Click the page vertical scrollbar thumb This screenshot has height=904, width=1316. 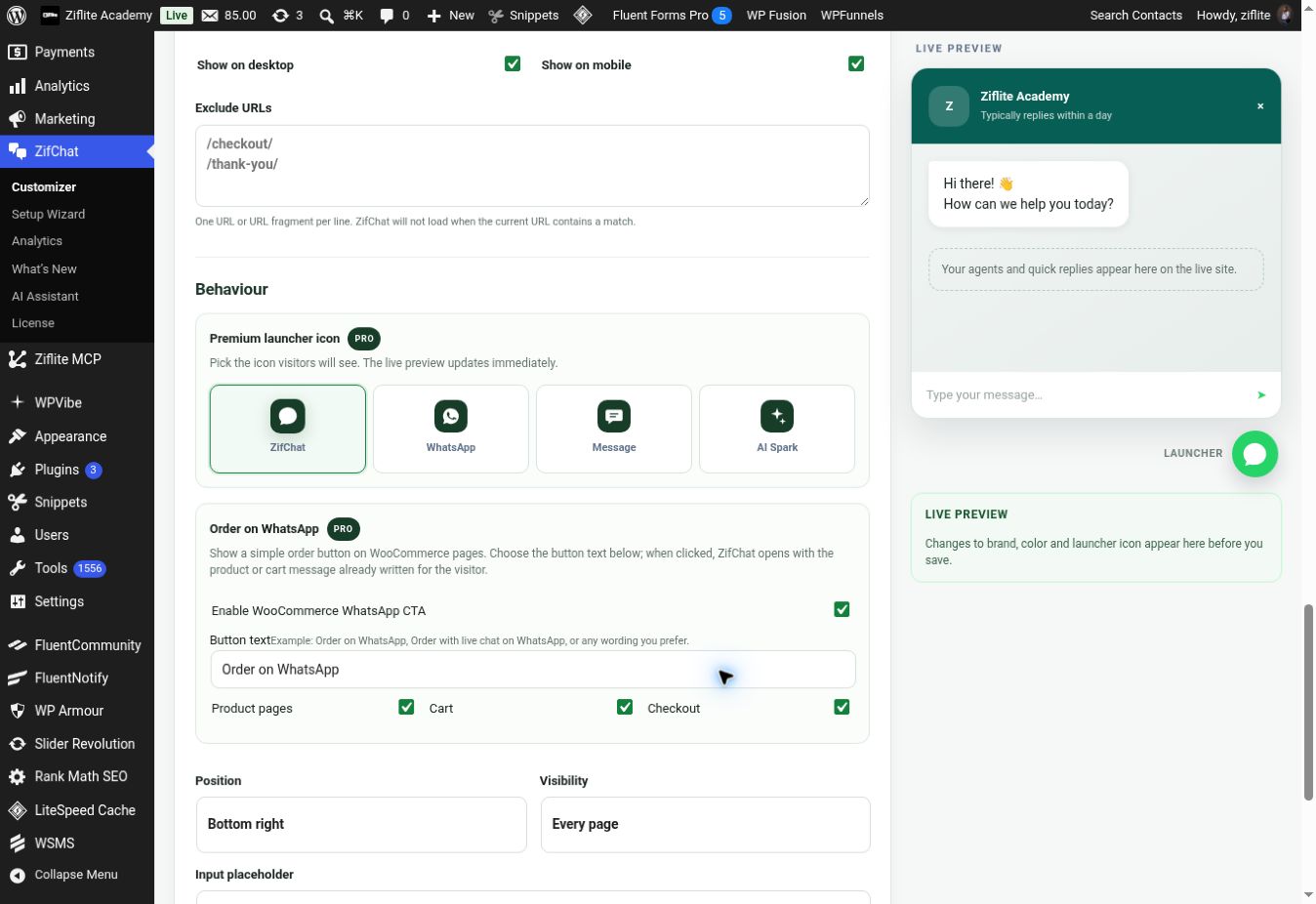pyautogui.click(x=1308, y=702)
